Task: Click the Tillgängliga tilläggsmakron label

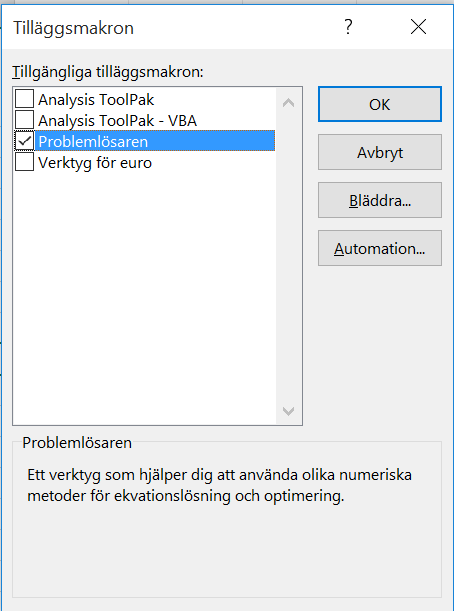Action: [108, 72]
